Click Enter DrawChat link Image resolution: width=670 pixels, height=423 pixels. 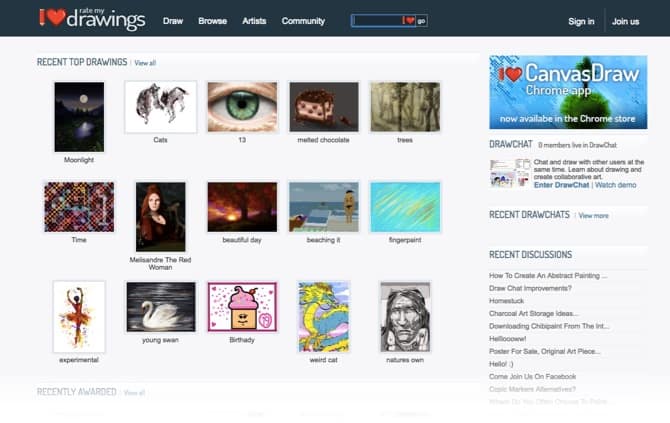[561, 185]
